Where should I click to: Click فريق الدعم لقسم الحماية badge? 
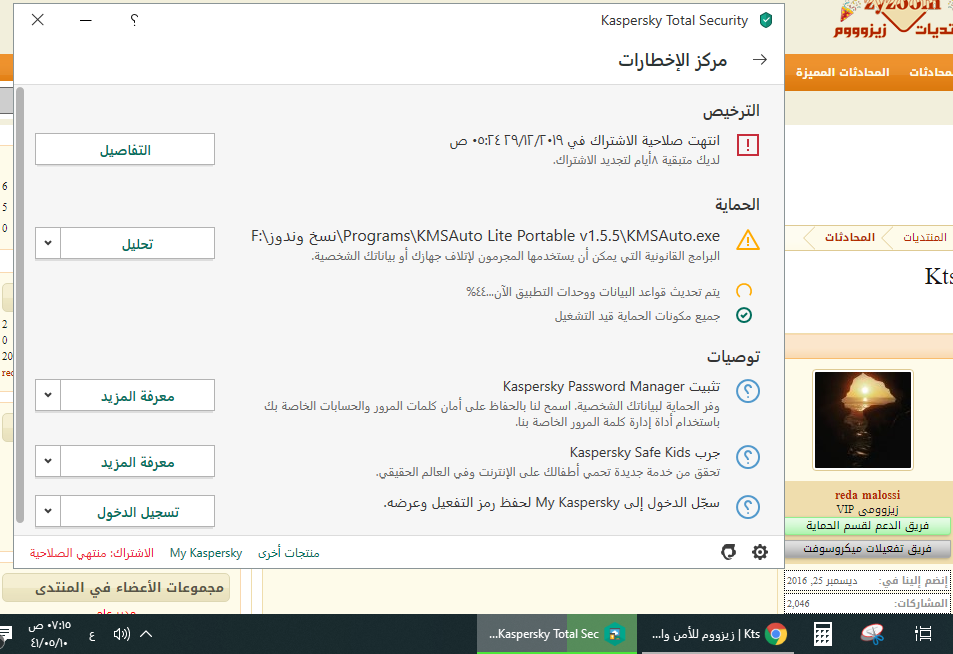(867, 526)
